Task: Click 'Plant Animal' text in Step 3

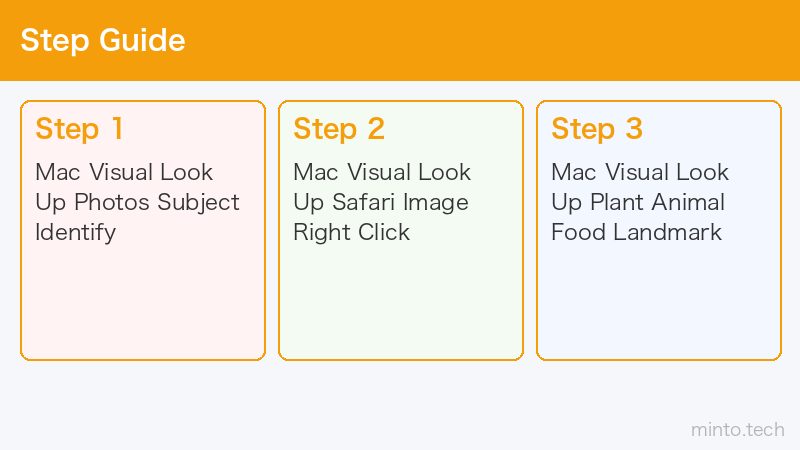Action: [657, 202]
